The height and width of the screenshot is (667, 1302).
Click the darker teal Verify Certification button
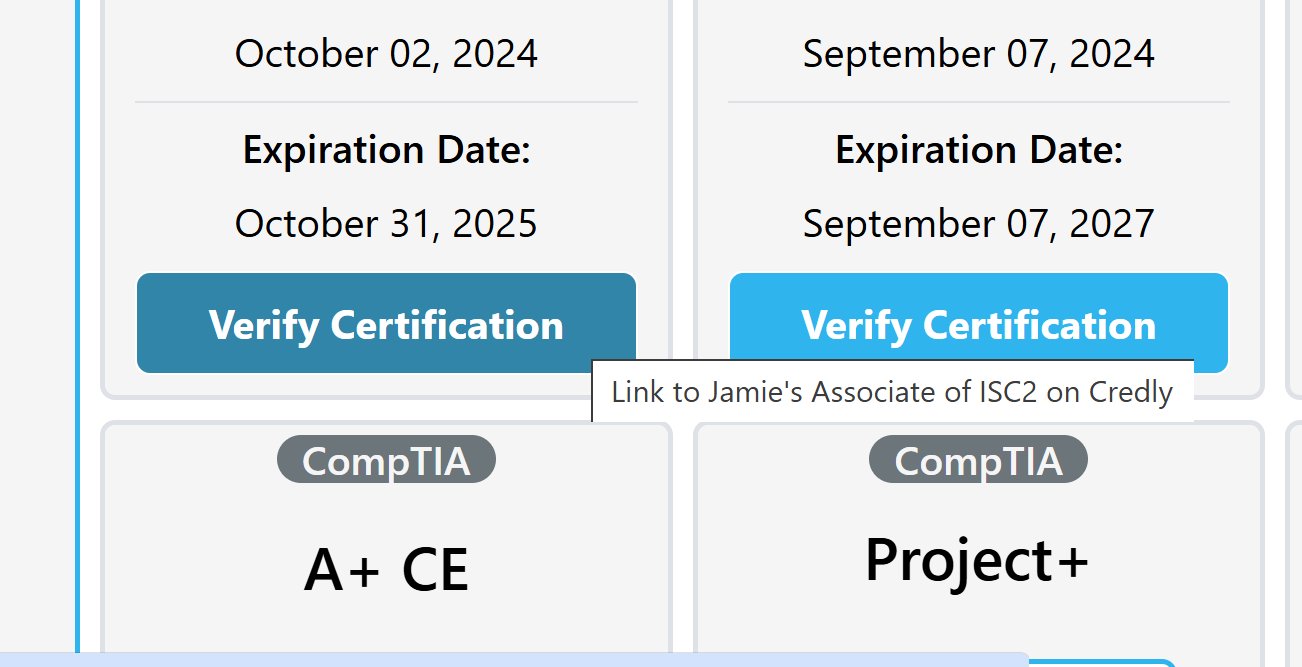(x=387, y=323)
